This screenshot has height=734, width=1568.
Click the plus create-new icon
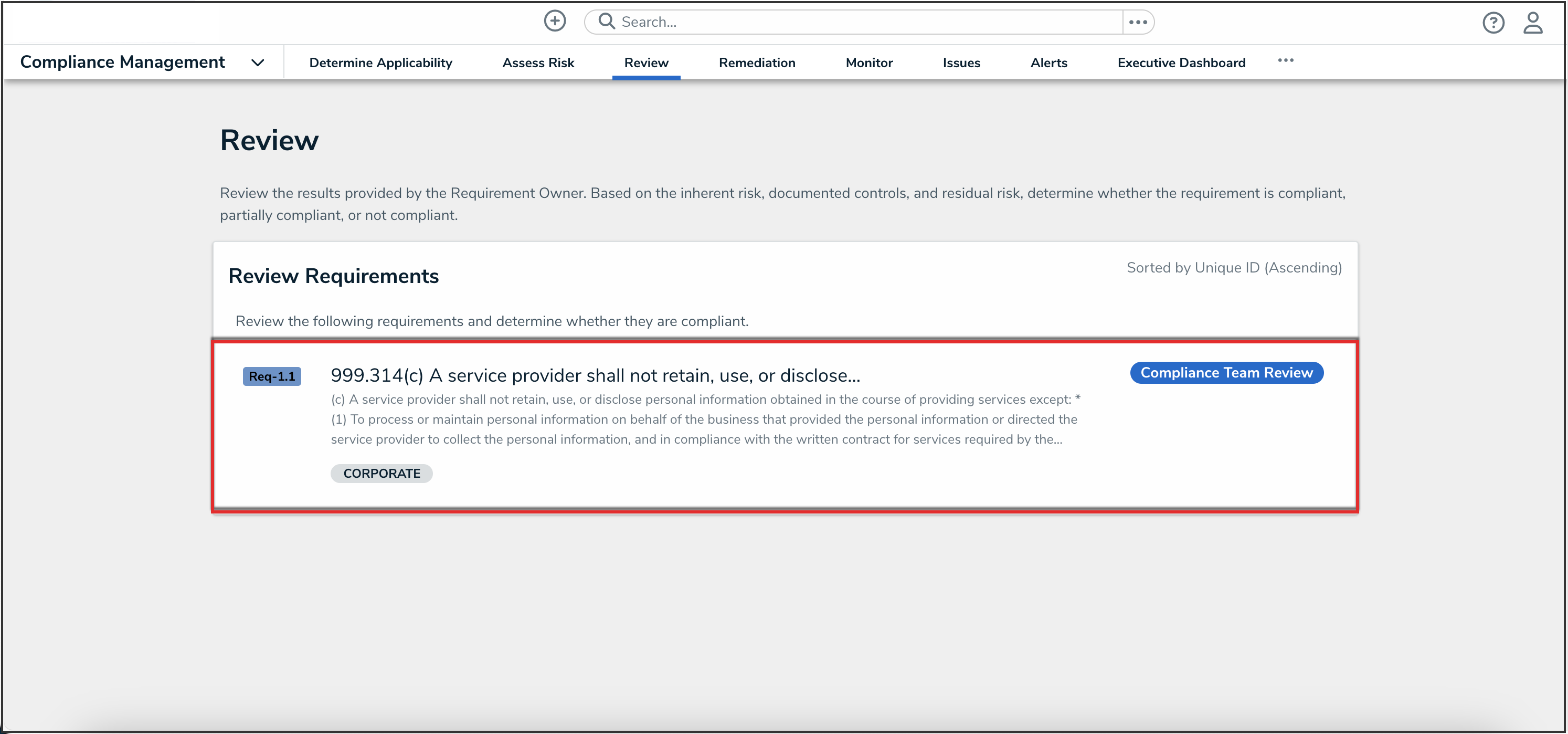point(555,22)
